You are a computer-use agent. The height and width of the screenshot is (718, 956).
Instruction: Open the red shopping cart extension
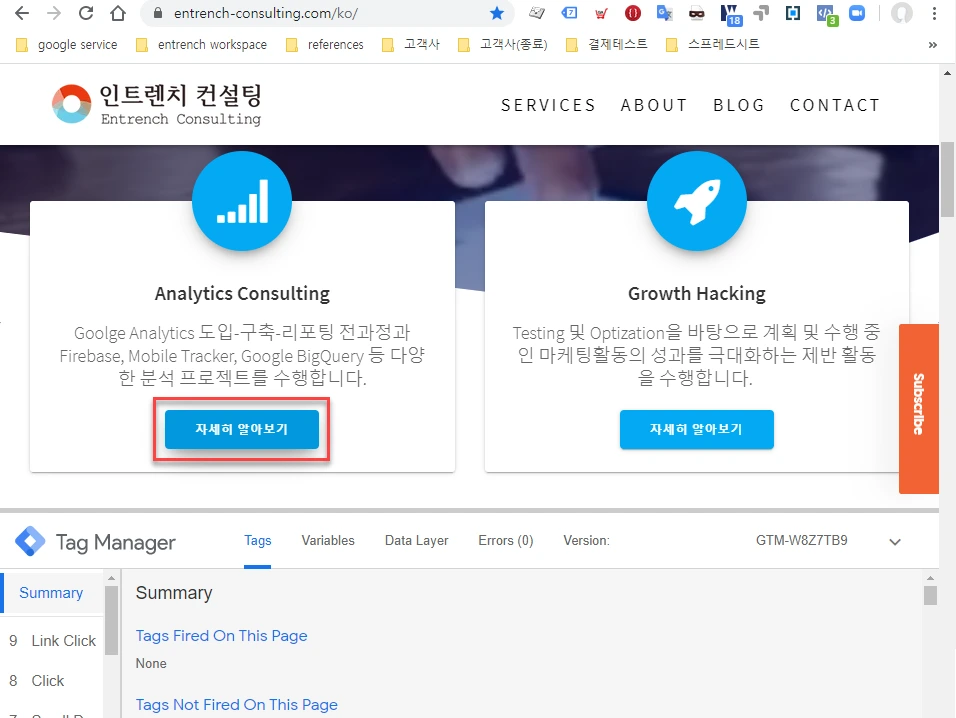[601, 13]
